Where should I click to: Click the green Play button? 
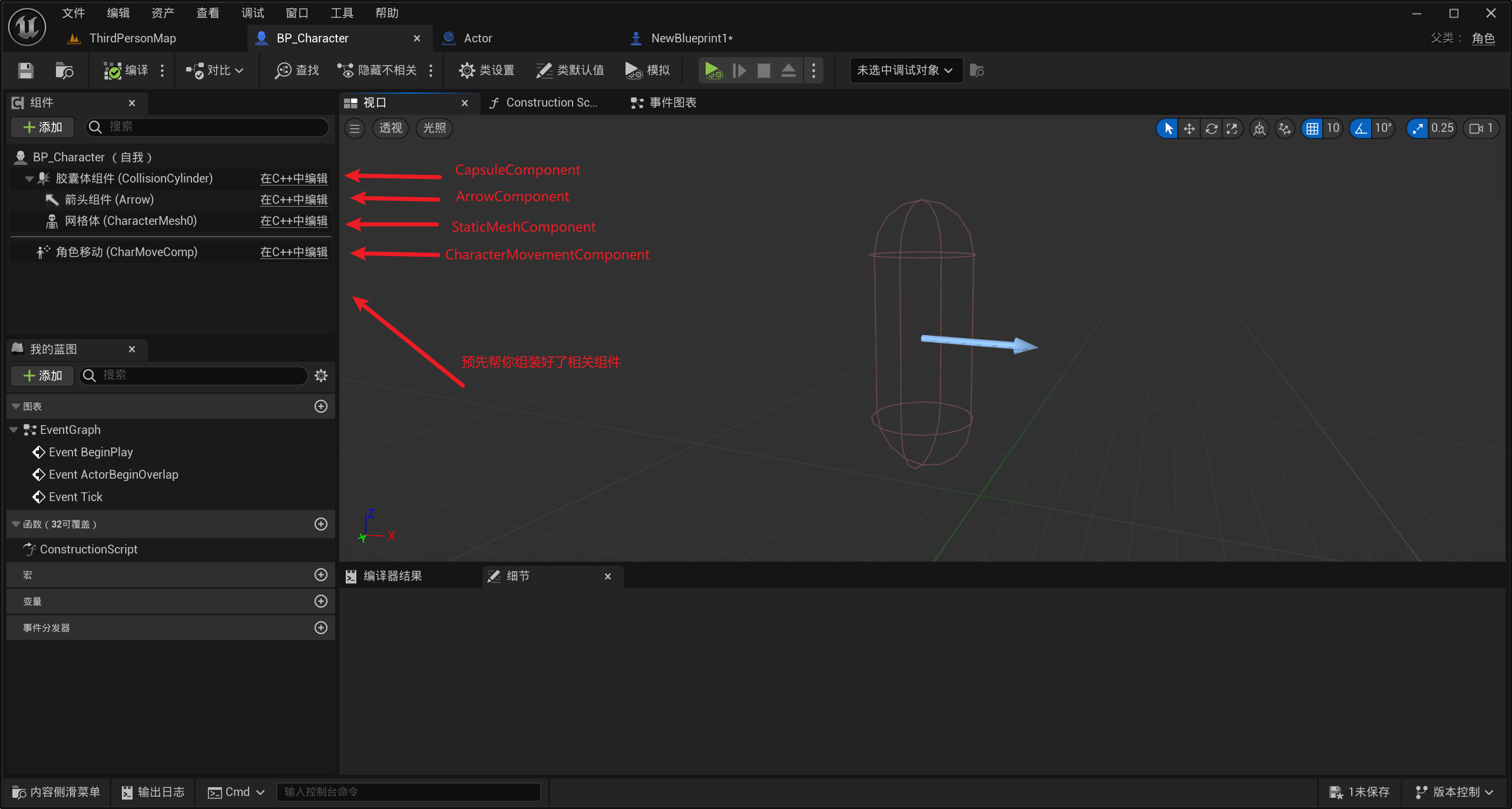(713, 71)
